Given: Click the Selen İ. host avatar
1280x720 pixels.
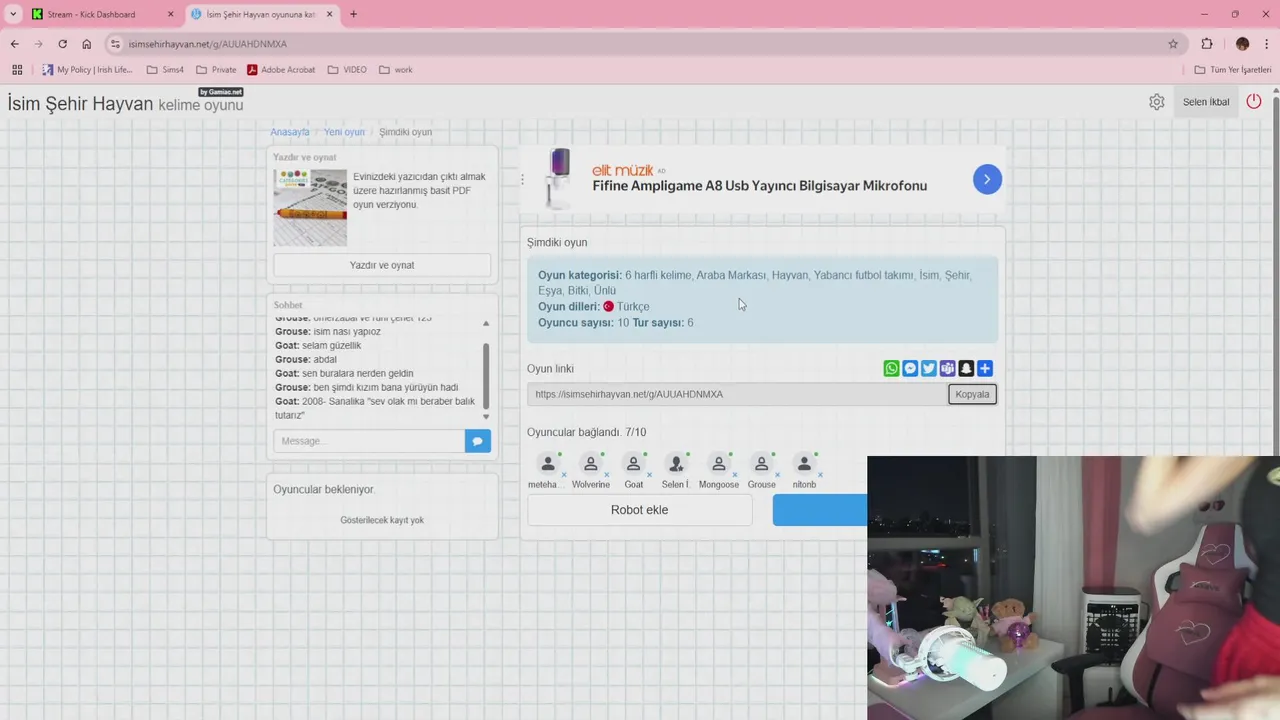Looking at the screenshot, I should [x=676, y=464].
